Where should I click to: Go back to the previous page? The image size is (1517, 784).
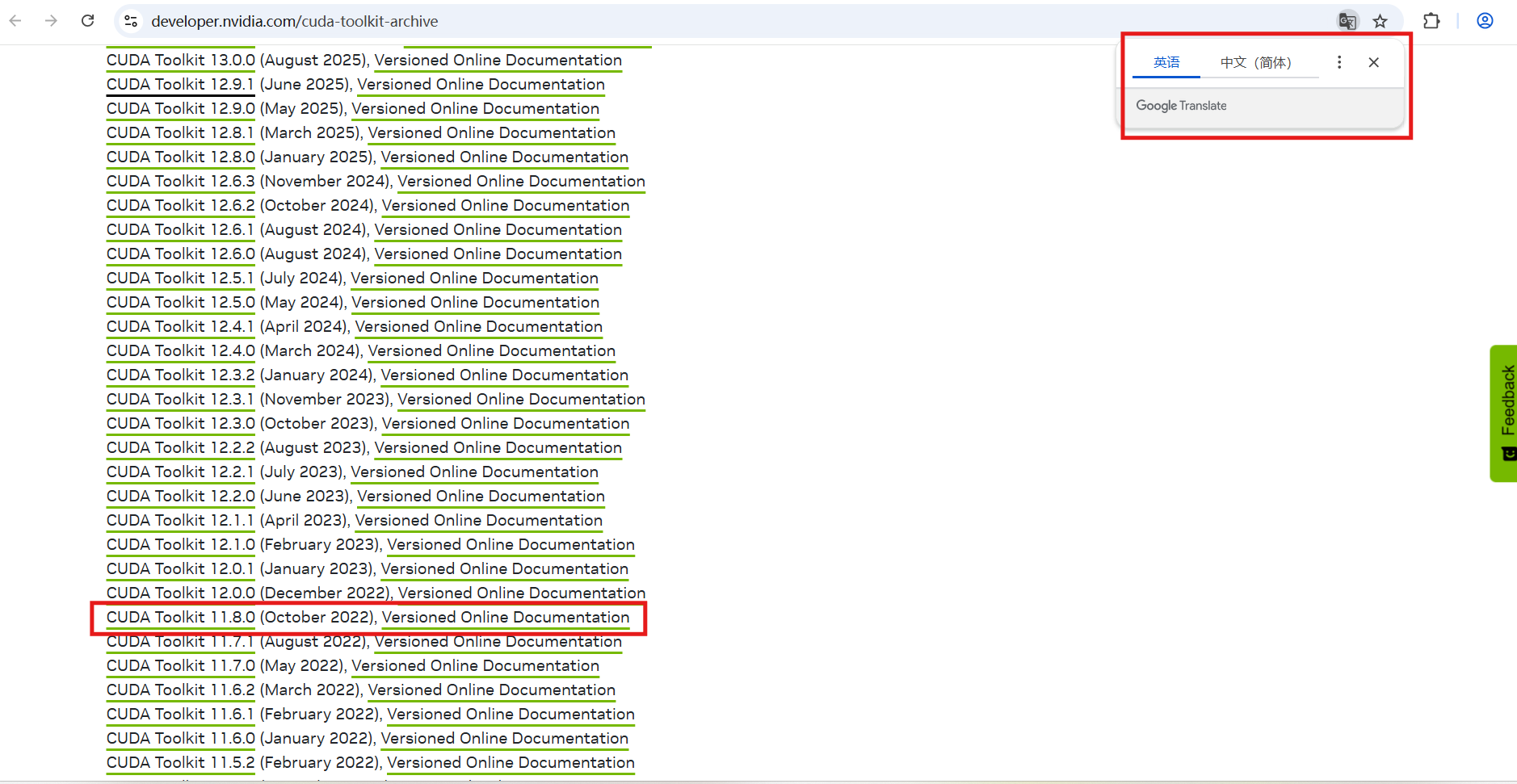click(15, 21)
